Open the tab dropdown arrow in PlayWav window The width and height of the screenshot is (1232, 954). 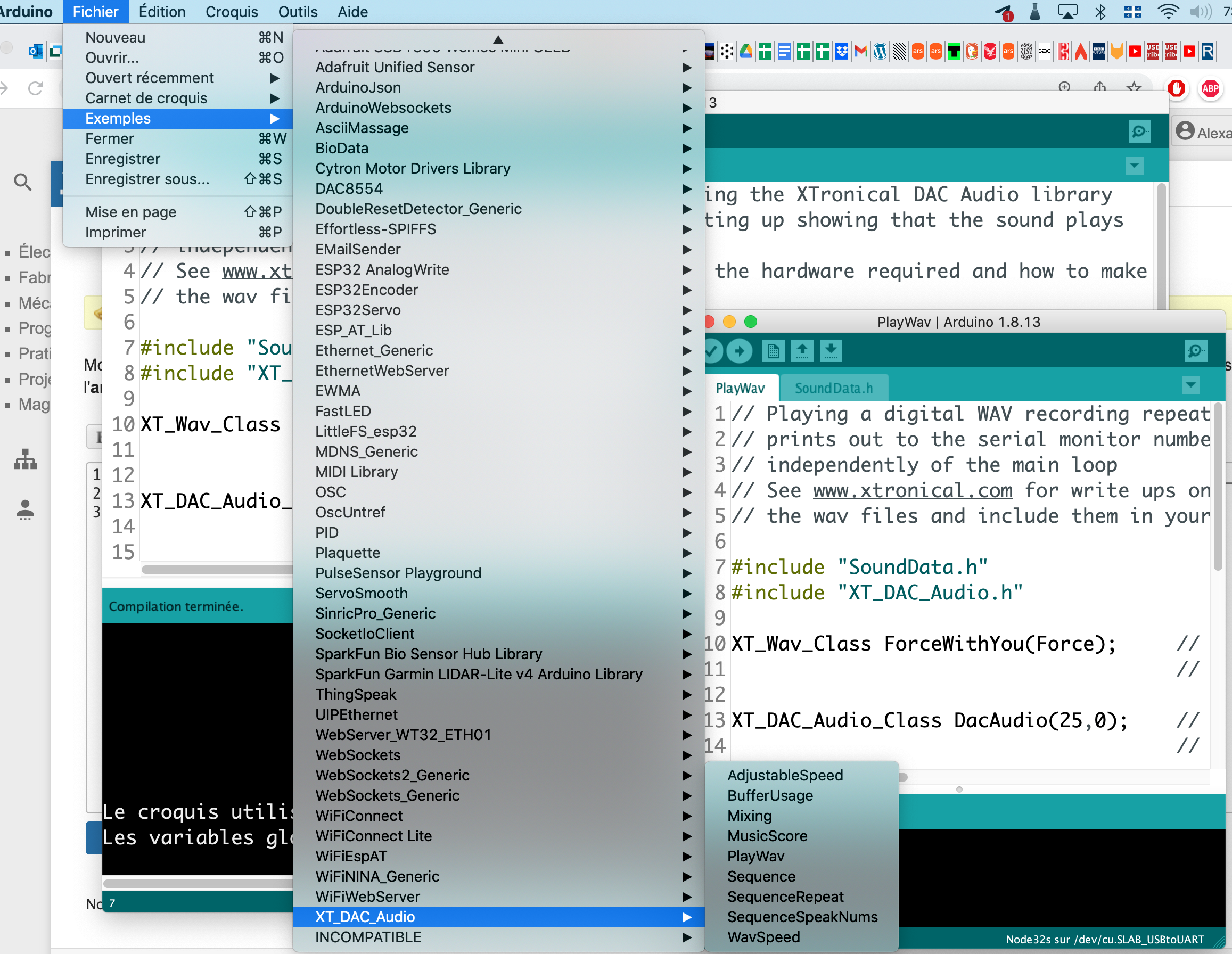(x=1190, y=385)
